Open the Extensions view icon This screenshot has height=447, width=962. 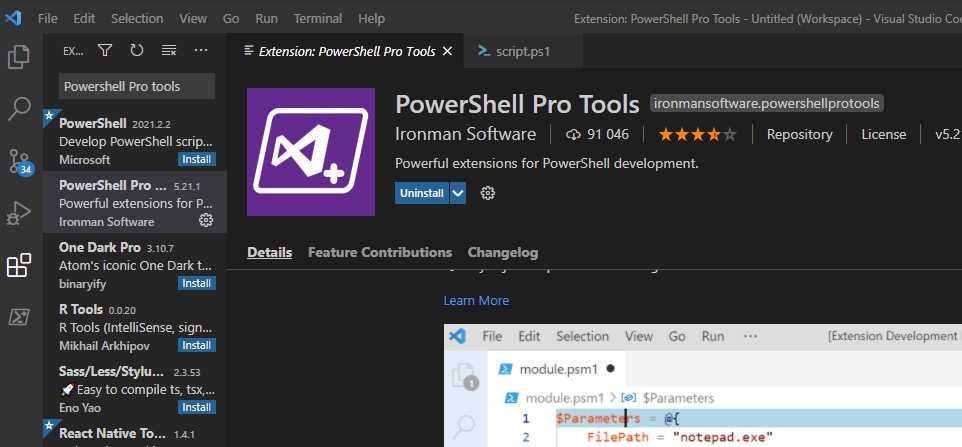pos(18,265)
